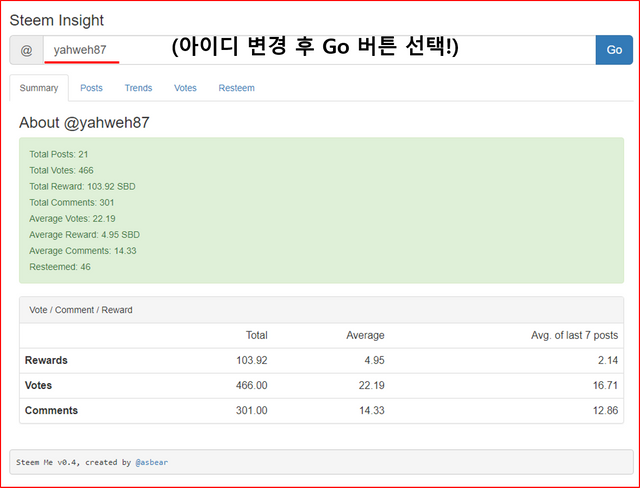Click the Total Votes: 466 line

pyautogui.click(x=61, y=170)
